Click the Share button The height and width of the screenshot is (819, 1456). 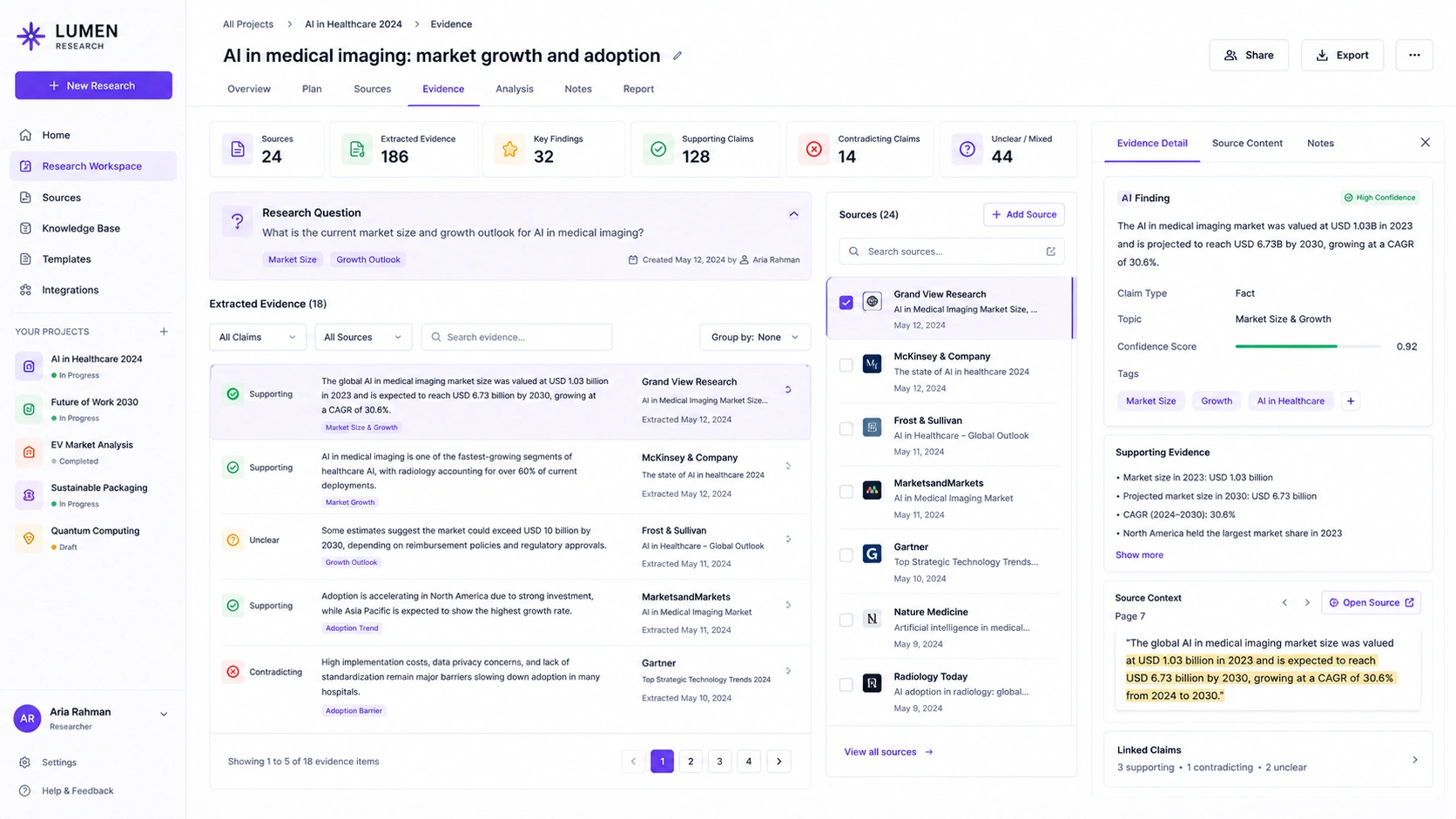pos(1249,55)
